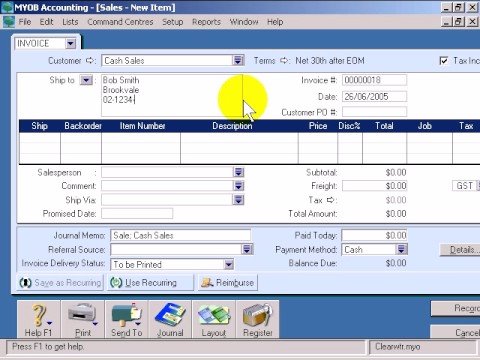Viewport: 480px width, 360px height.
Task: Click the Reimburse button
Action: [228, 283]
